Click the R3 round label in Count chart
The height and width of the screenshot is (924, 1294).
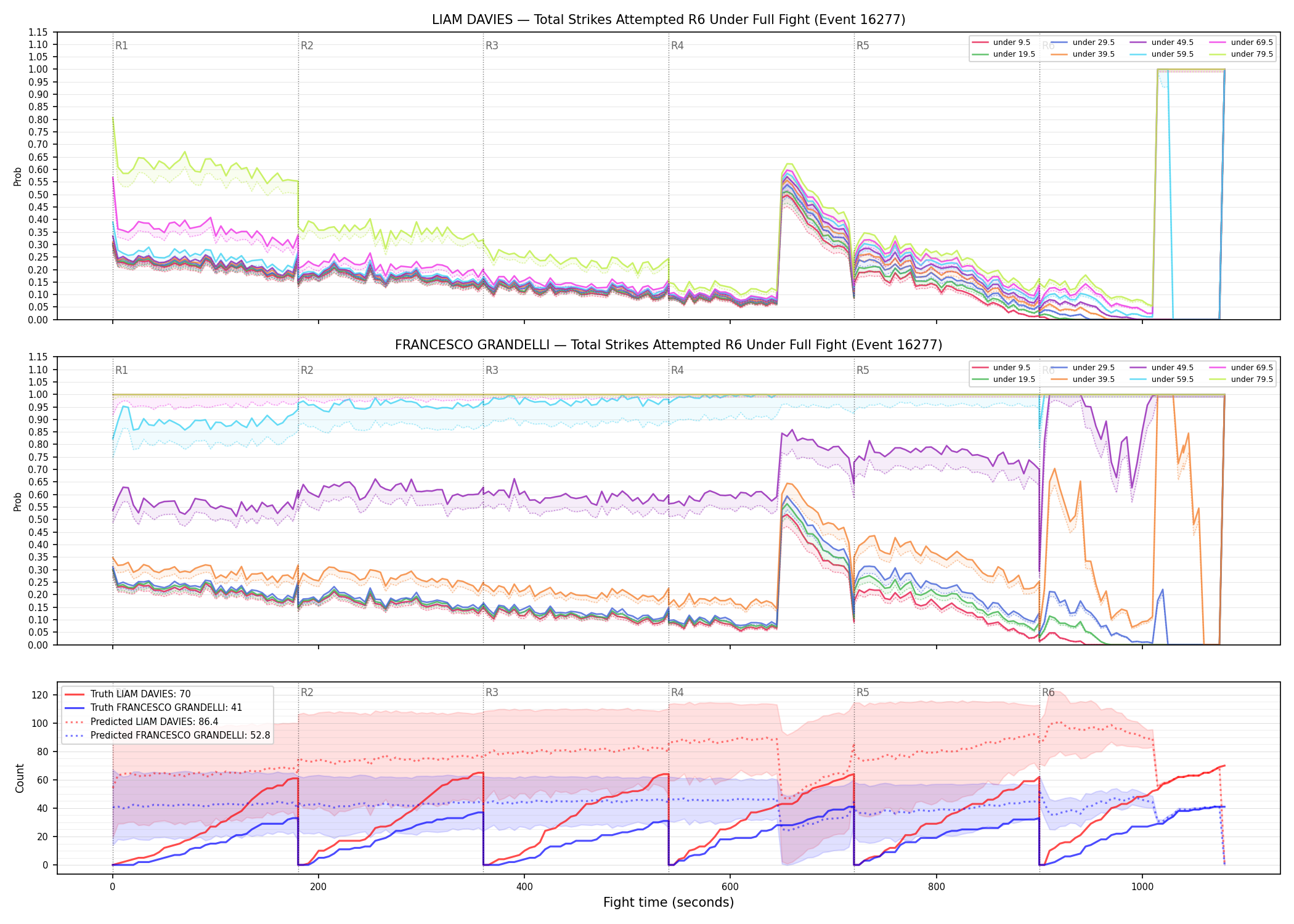(492, 692)
